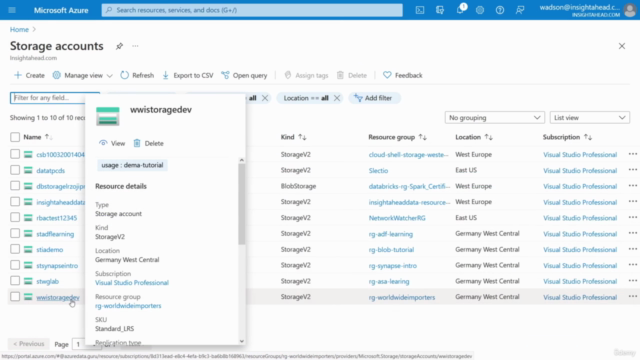The height and width of the screenshot is (360, 640).
Task: Open the List view dropdown
Action: (589, 118)
